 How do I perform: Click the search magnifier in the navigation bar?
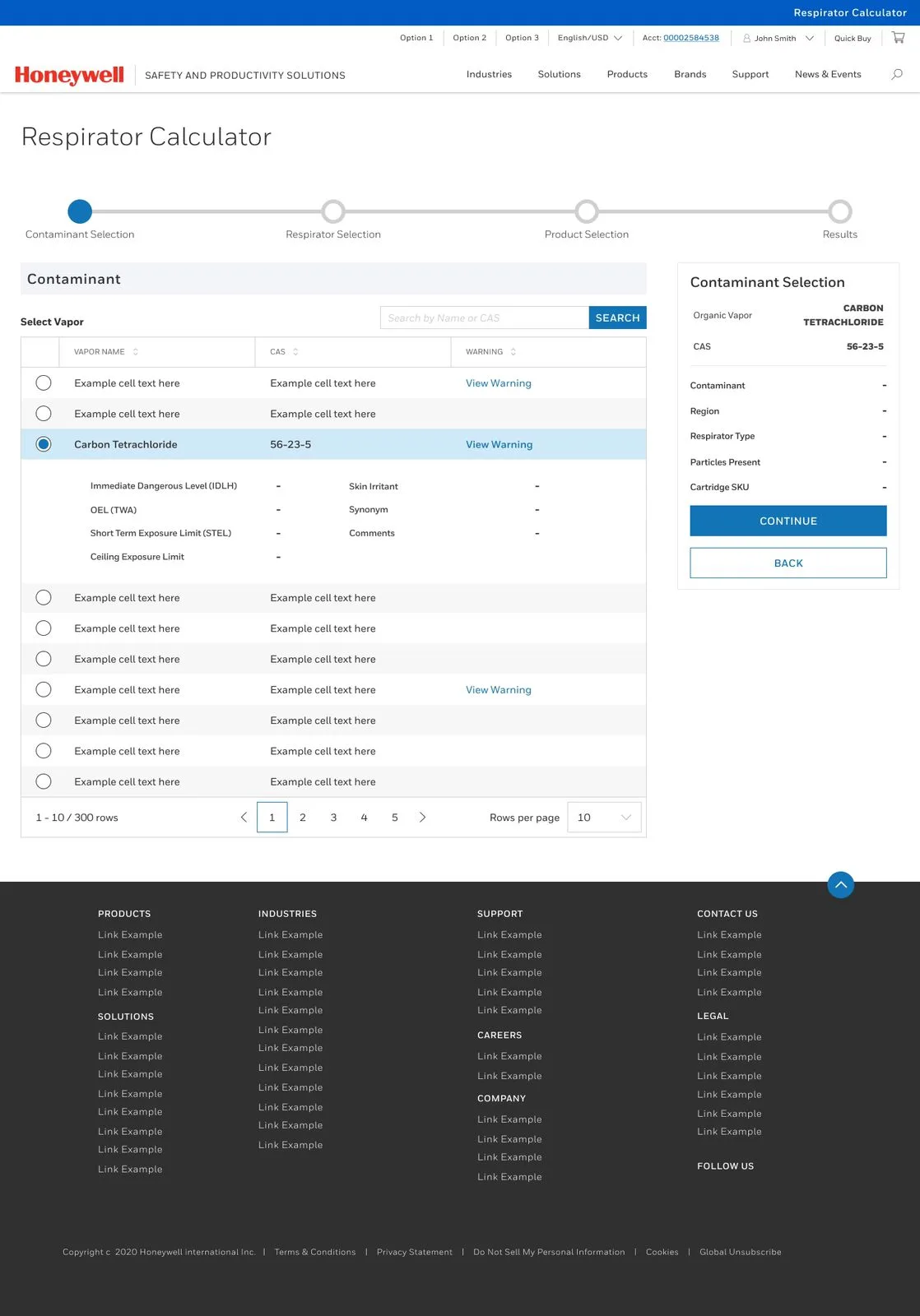point(897,74)
